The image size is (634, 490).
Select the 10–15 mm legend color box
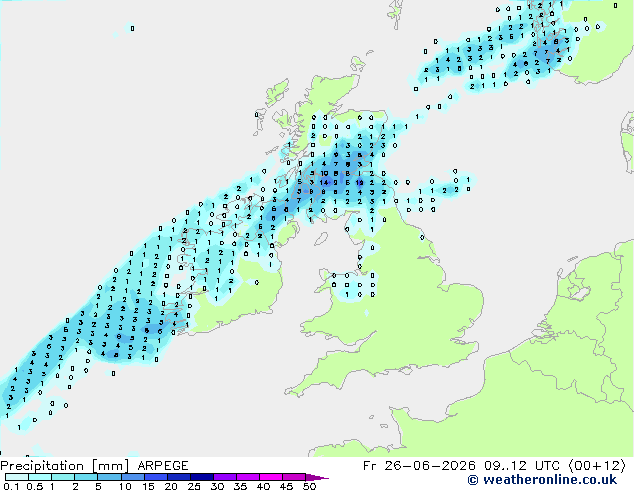pyautogui.click(x=132, y=477)
